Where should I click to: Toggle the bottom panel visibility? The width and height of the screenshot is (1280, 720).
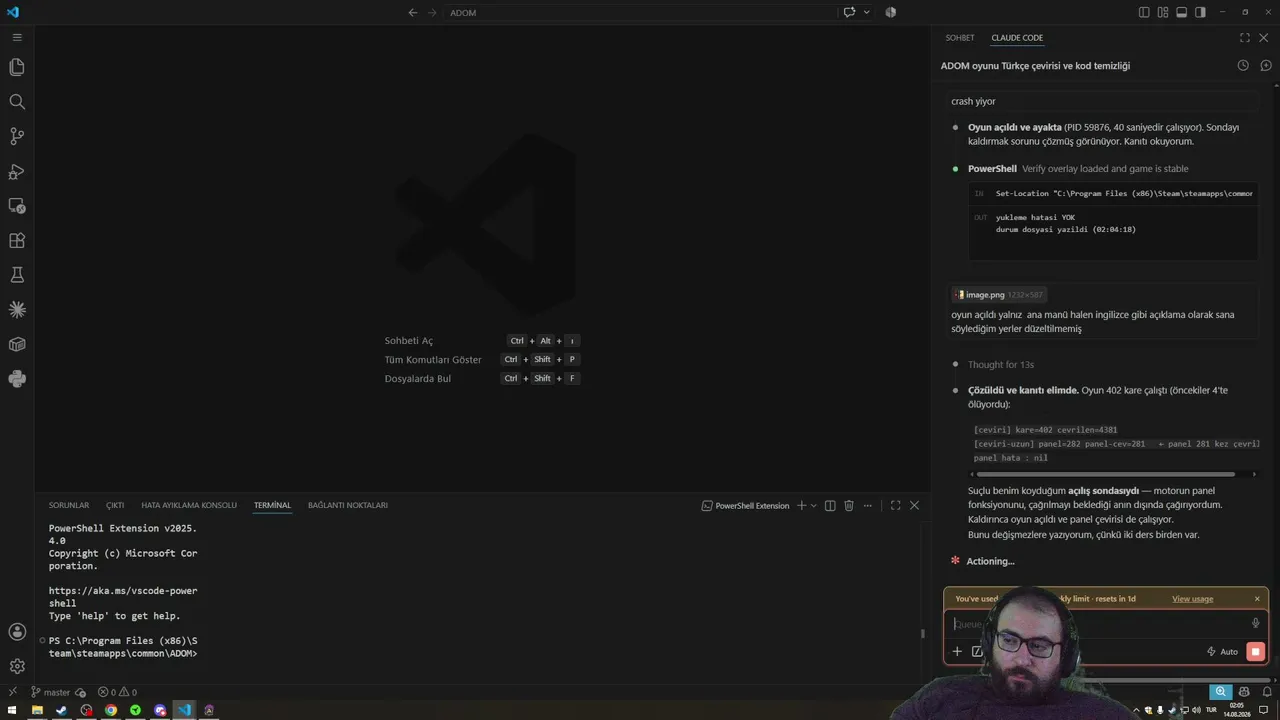point(1181,12)
